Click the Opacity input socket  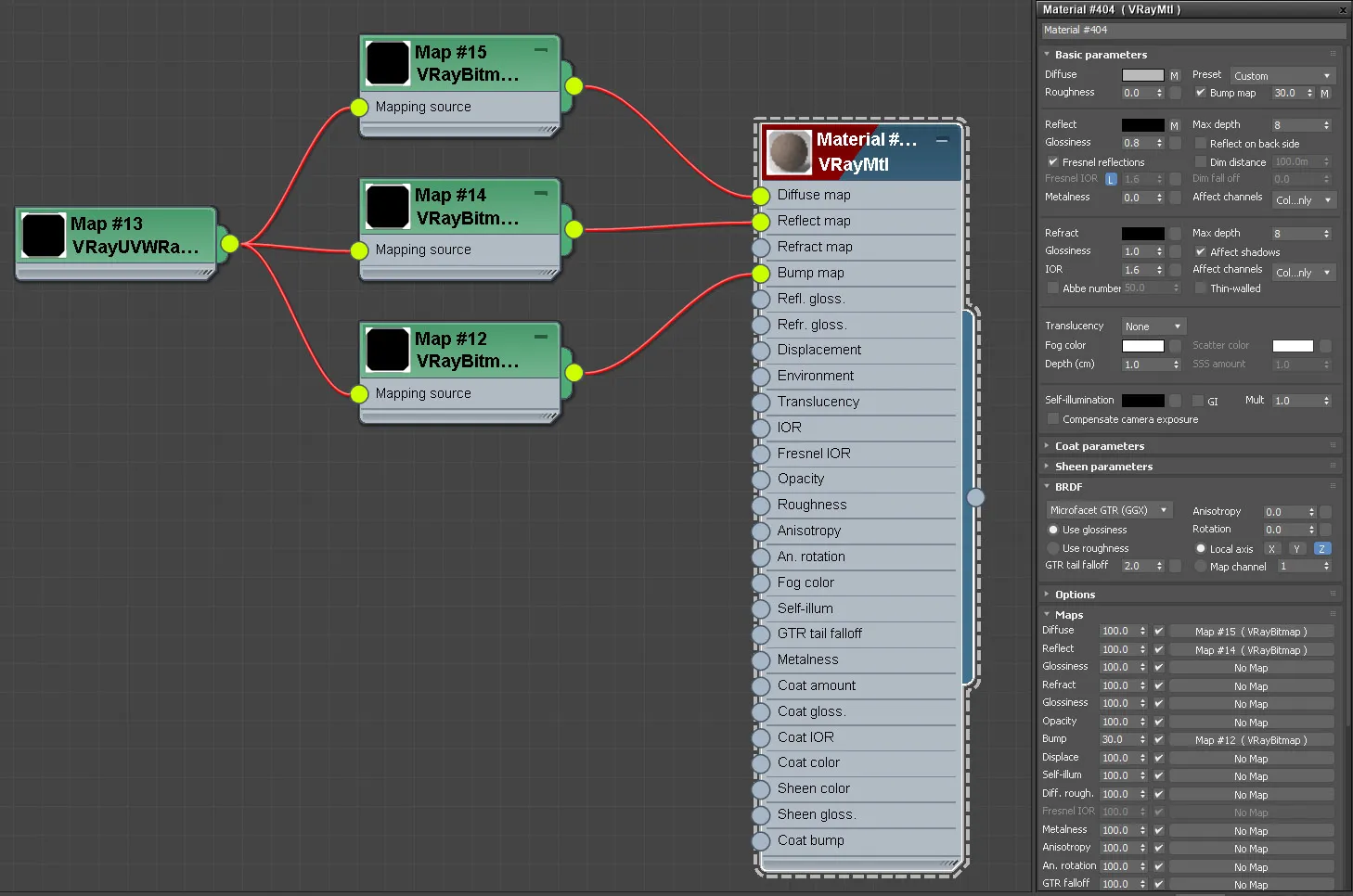(x=761, y=480)
